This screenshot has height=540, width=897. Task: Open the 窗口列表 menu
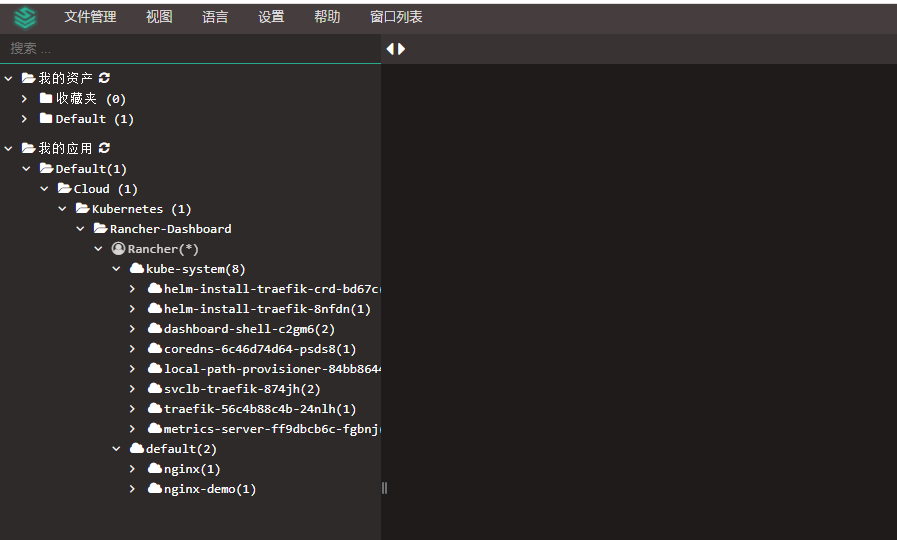tap(396, 17)
